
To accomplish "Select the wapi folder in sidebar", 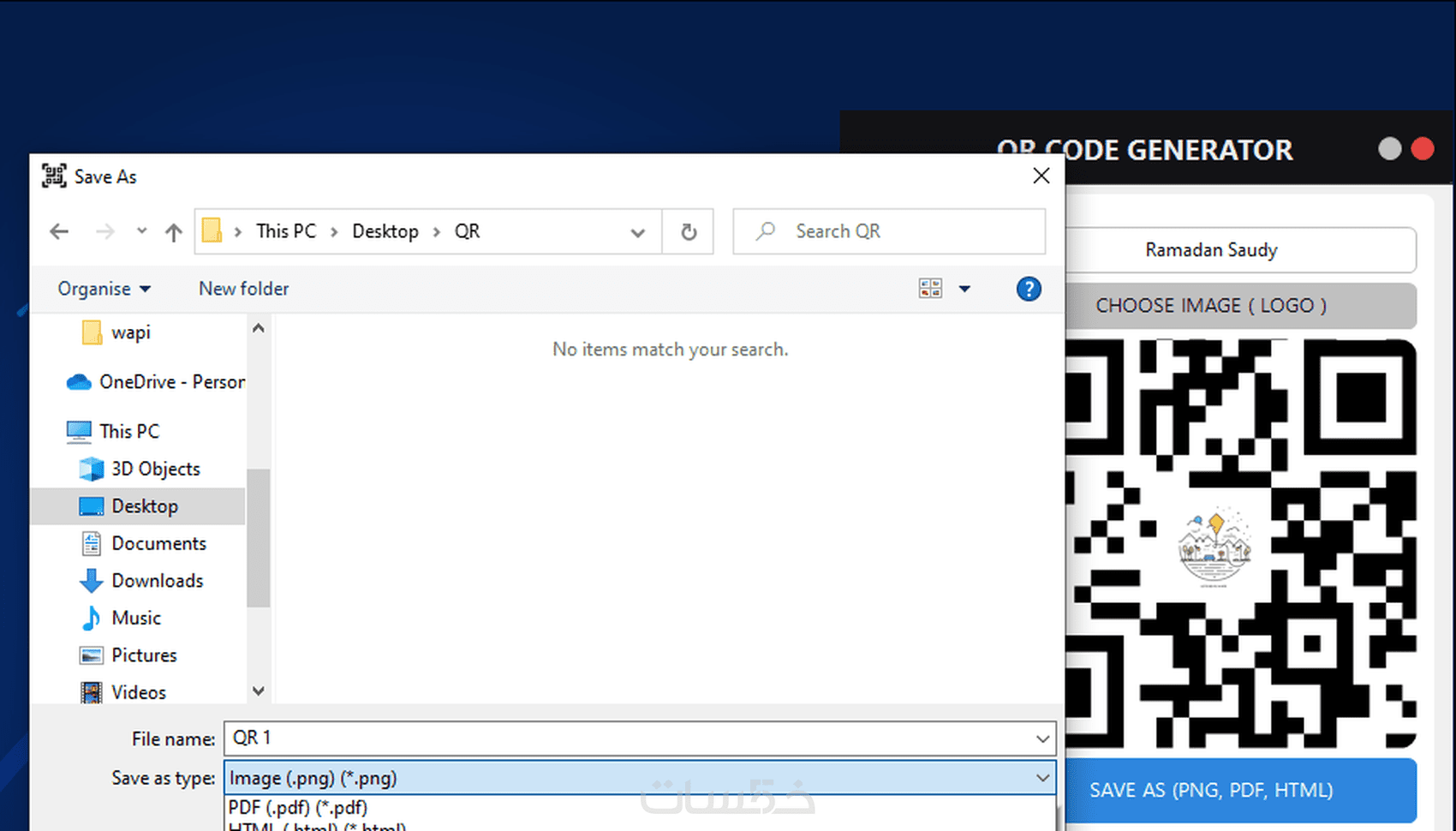I will (131, 332).
